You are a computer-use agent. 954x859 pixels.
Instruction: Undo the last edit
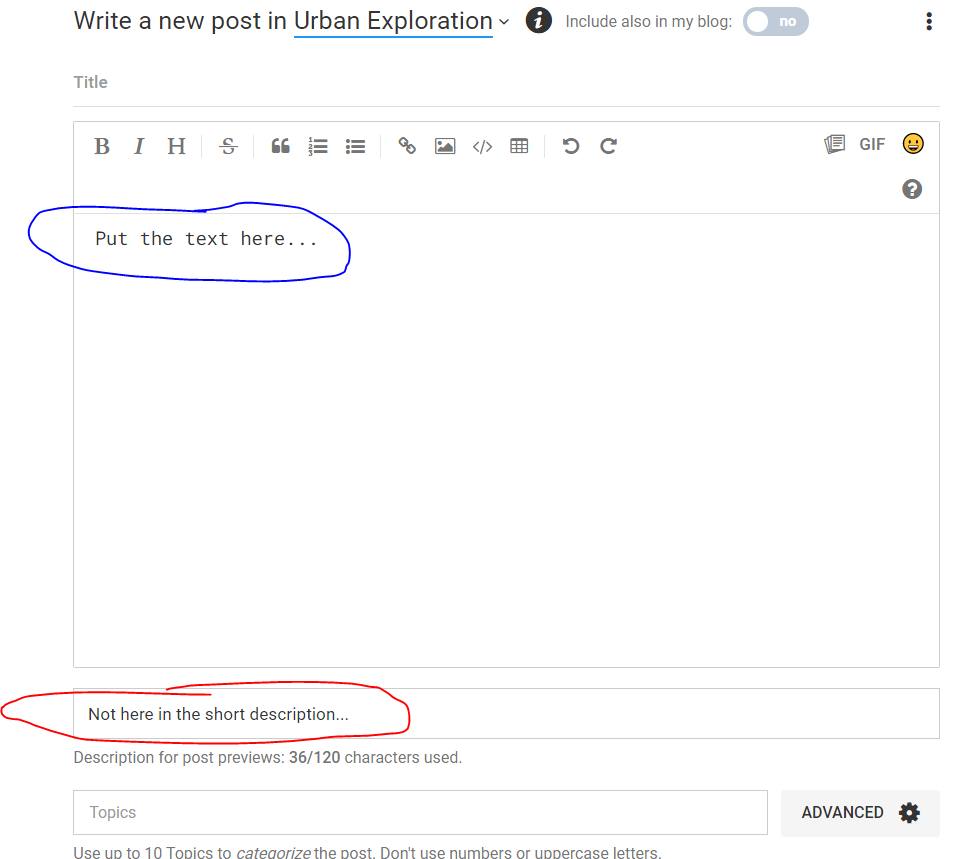coord(571,146)
